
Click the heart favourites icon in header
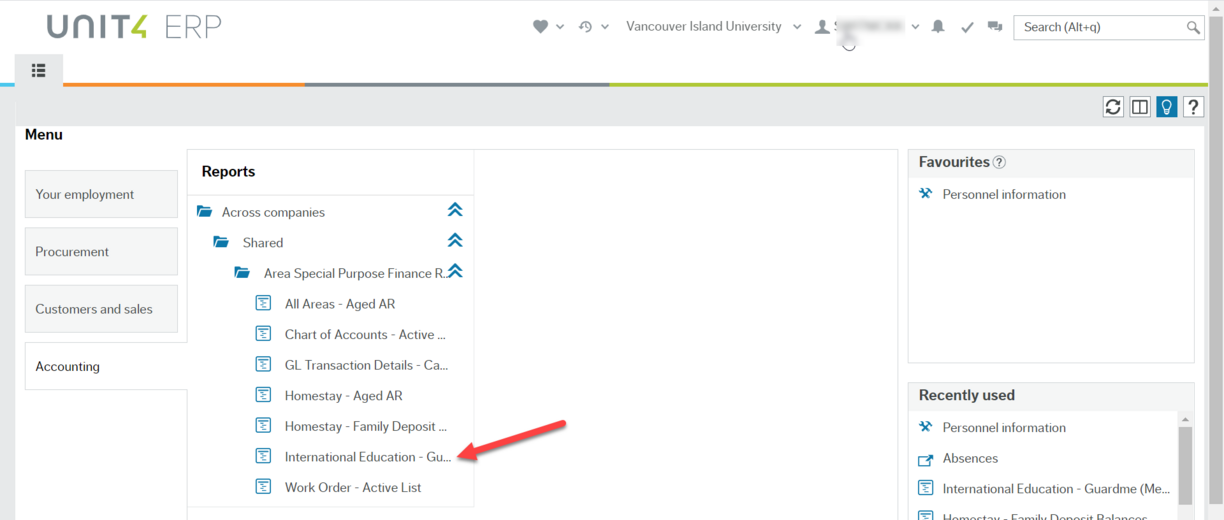(x=541, y=27)
